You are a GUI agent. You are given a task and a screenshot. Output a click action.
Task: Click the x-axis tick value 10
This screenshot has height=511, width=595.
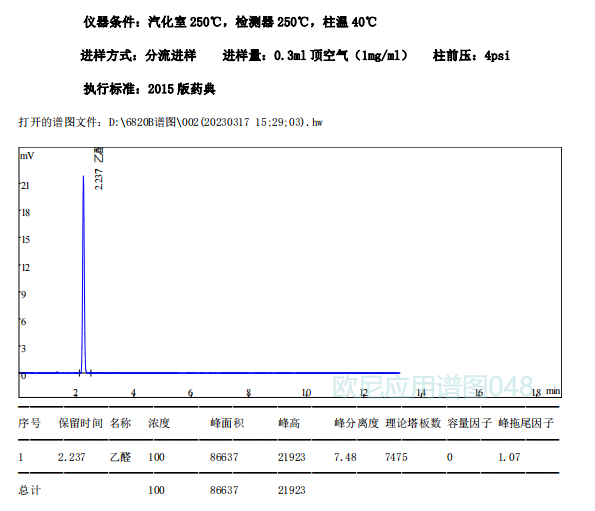pyautogui.click(x=306, y=393)
